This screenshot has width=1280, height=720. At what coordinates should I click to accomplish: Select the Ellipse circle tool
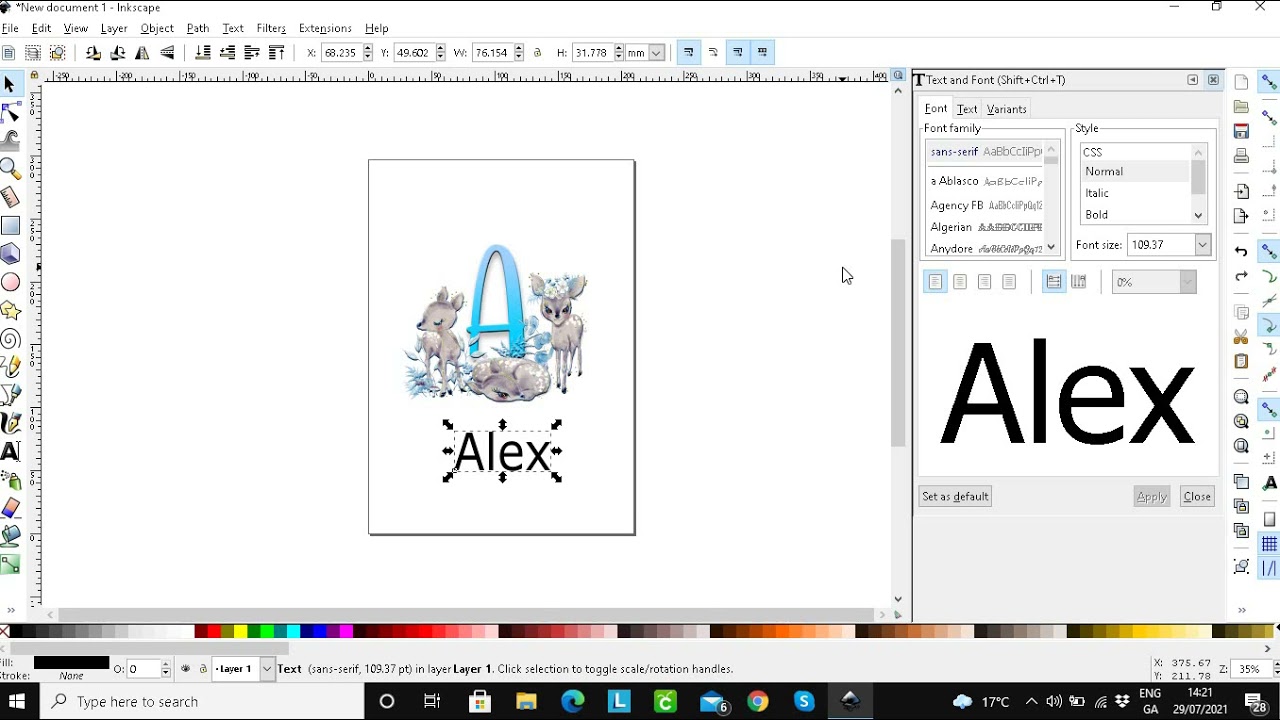point(10,283)
